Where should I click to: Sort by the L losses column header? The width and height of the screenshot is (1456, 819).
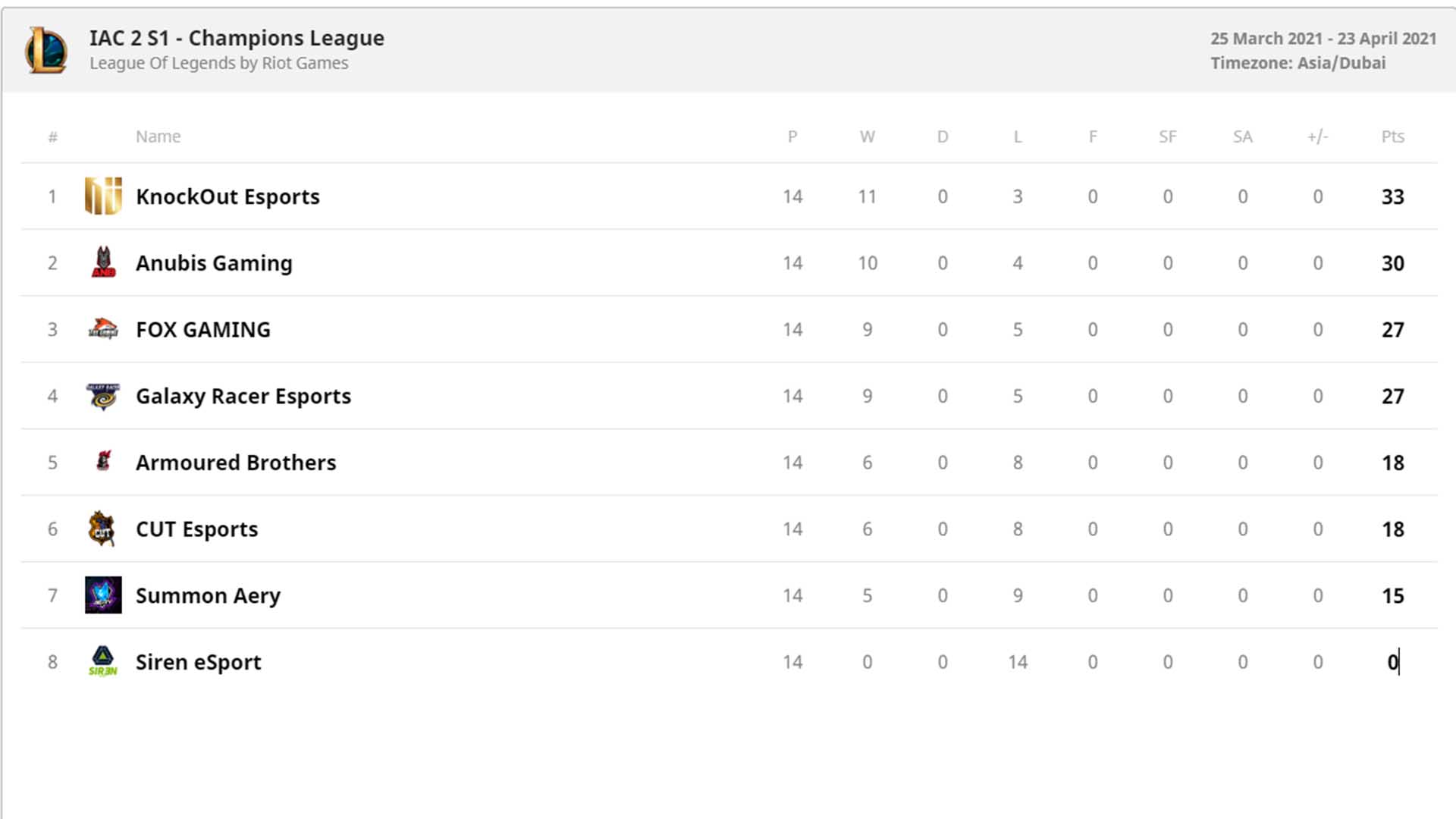click(x=1018, y=136)
